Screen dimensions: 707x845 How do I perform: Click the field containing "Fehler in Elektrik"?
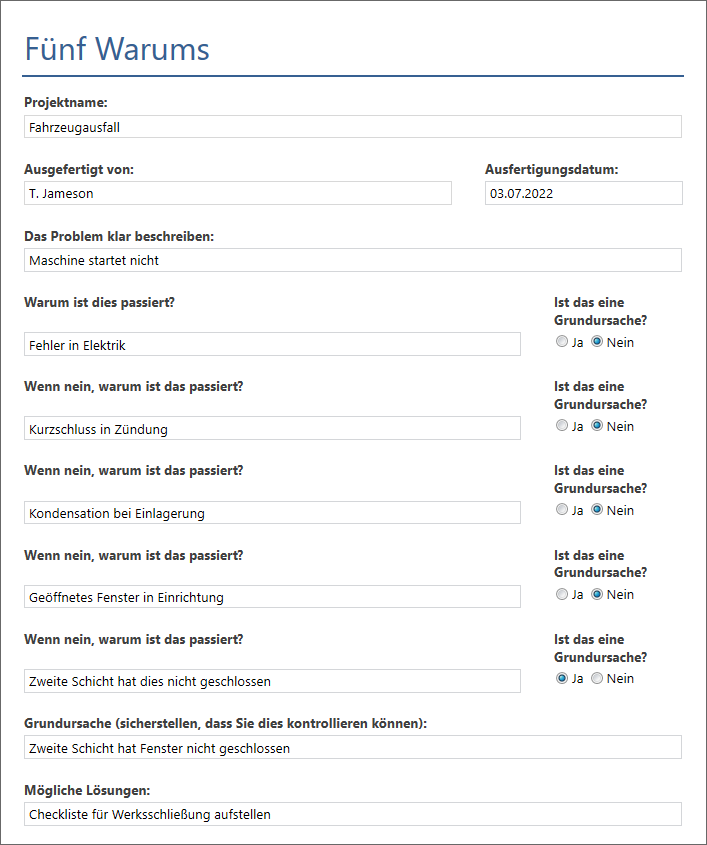click(272, 343)
